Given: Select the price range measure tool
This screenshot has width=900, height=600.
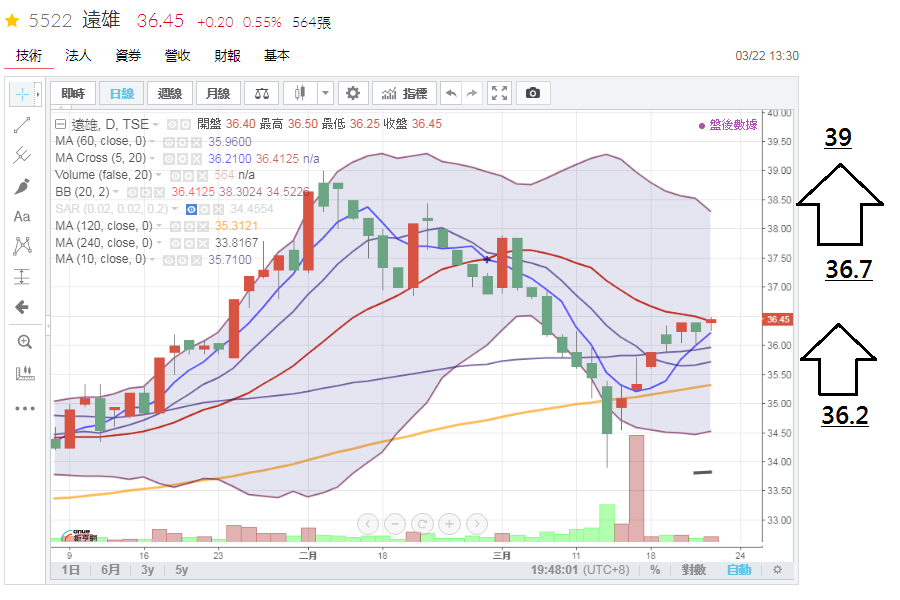Looking at the screenshot, I should (22, 277).
